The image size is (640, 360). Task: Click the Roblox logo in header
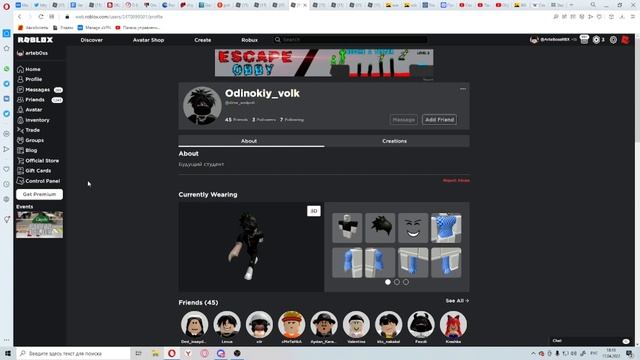[36, 40]
